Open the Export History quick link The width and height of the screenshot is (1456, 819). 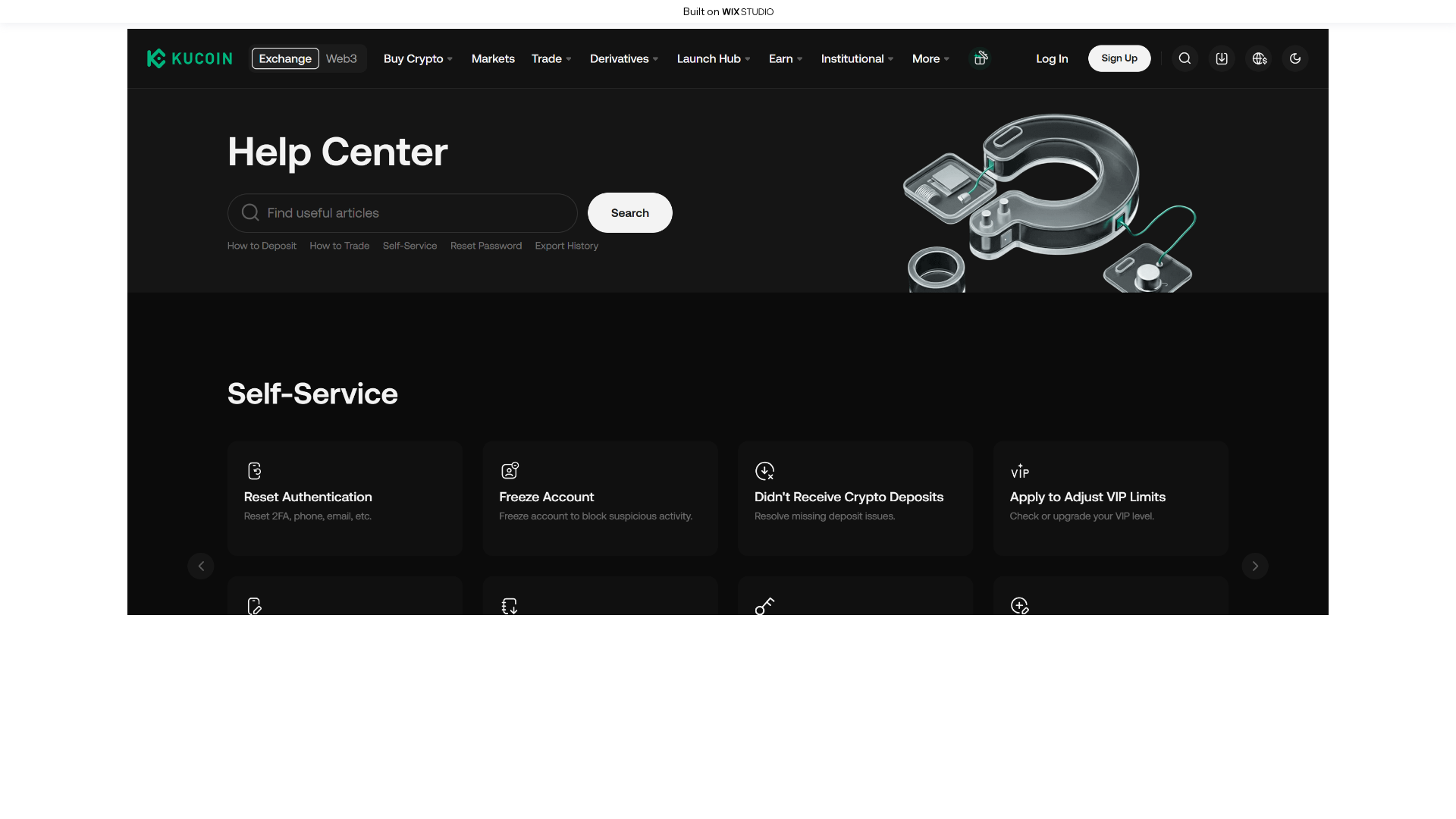click(566, 246)
